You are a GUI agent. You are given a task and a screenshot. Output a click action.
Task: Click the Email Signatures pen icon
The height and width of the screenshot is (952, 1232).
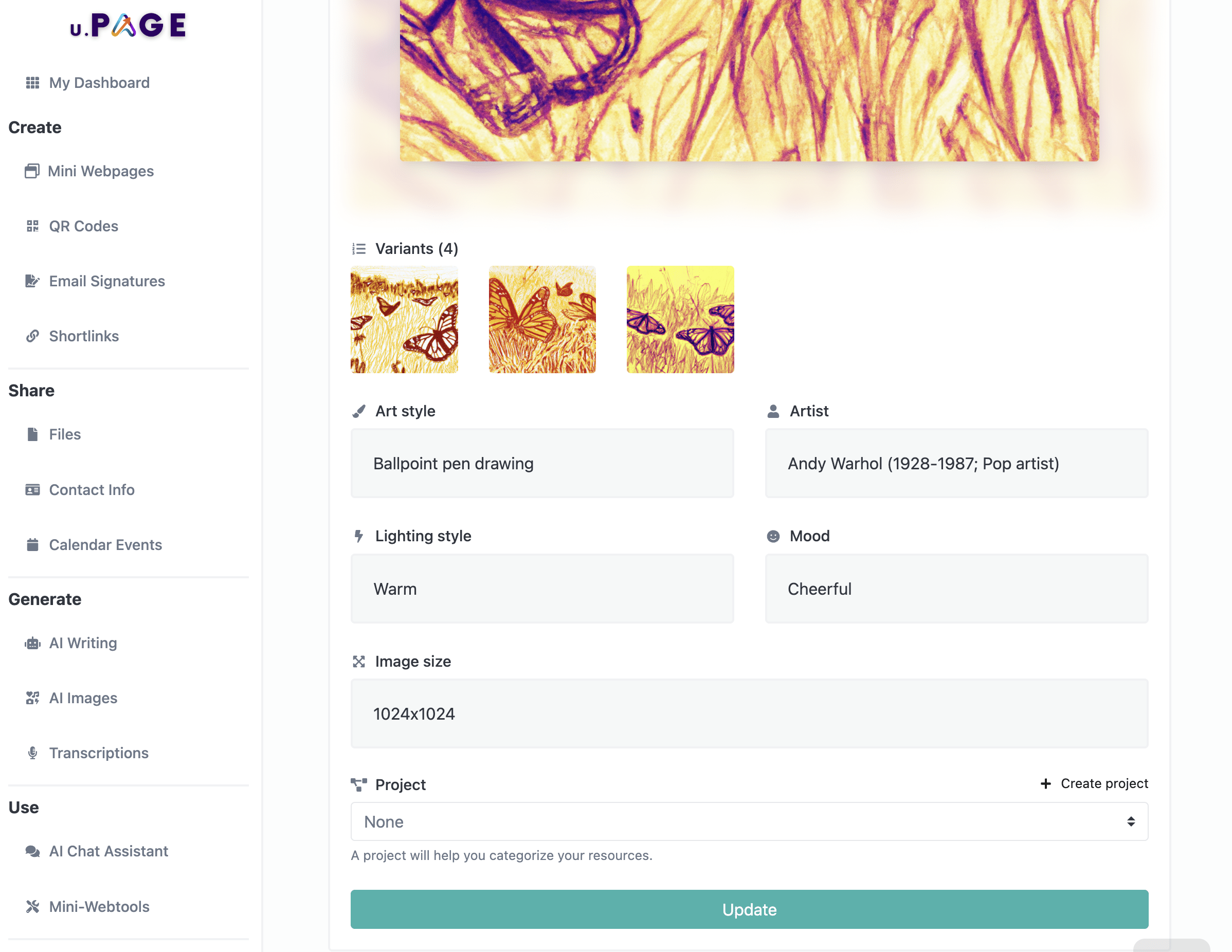point(32,281)
